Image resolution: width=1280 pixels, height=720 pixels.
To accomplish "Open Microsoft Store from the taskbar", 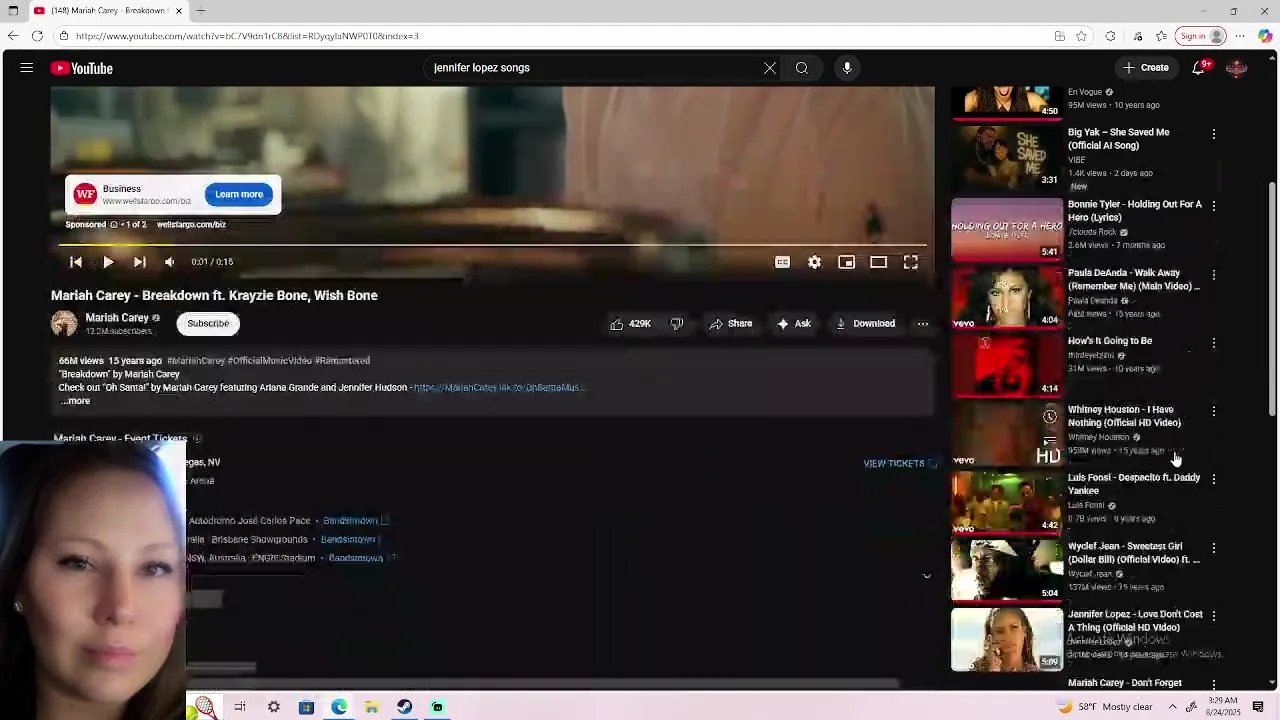I will coord(306,707).
